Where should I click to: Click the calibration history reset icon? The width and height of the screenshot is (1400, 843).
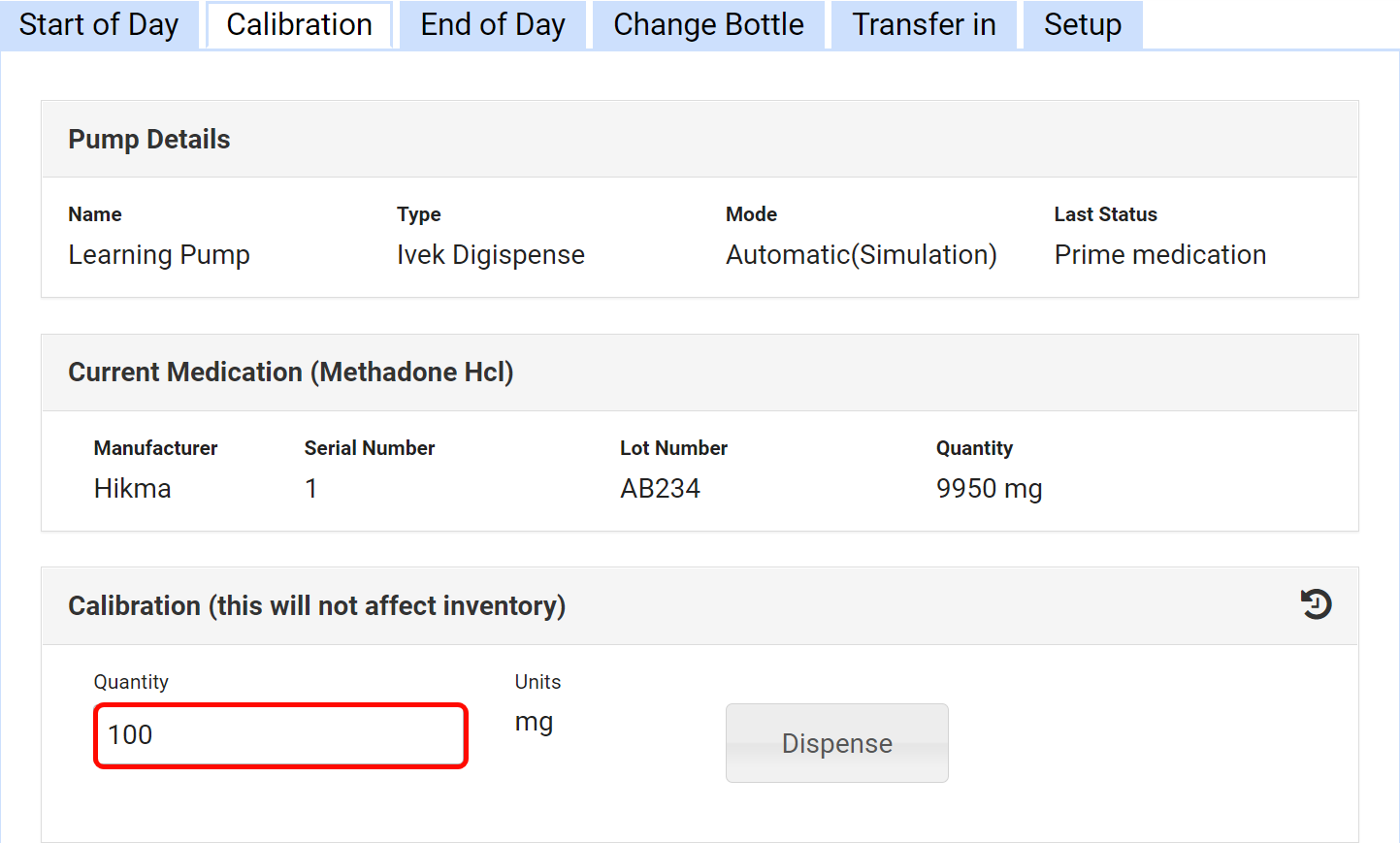tap(1316, 604)
